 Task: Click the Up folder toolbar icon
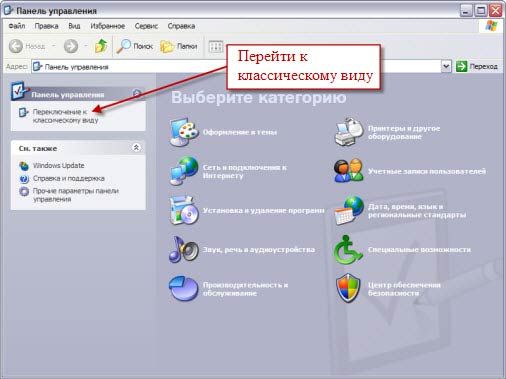tap(101, 46)
